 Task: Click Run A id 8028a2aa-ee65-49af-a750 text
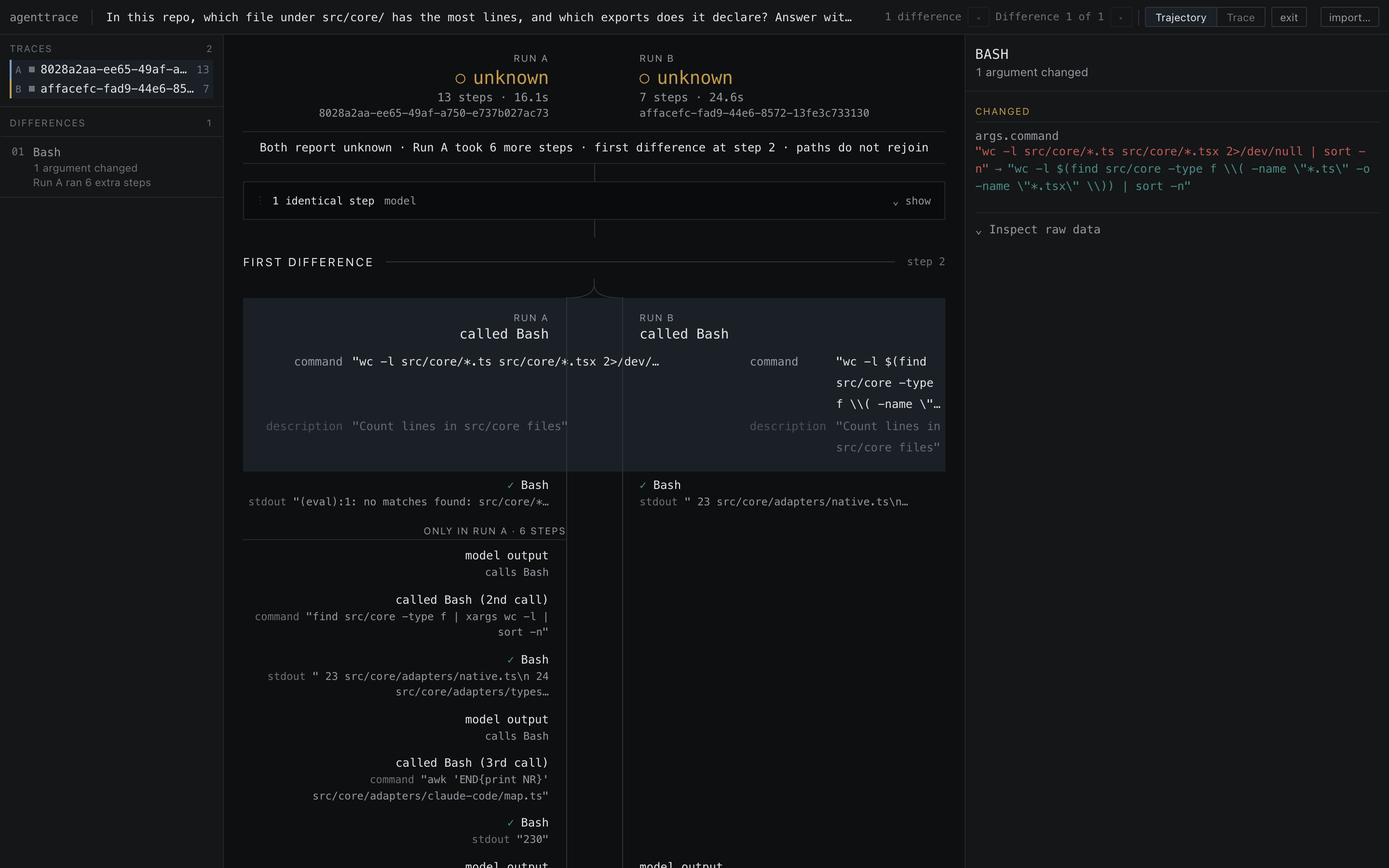click(x=434, y=113)
